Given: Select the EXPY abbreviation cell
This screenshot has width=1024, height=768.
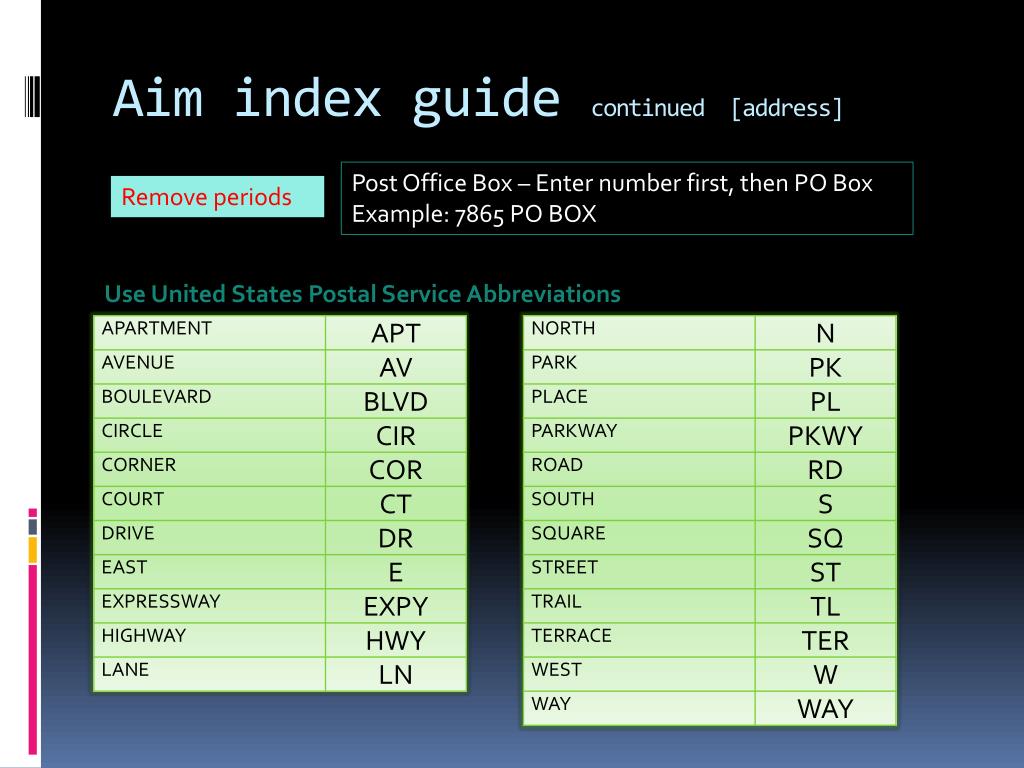Looking at the screenshot, I should pos(396,606).
